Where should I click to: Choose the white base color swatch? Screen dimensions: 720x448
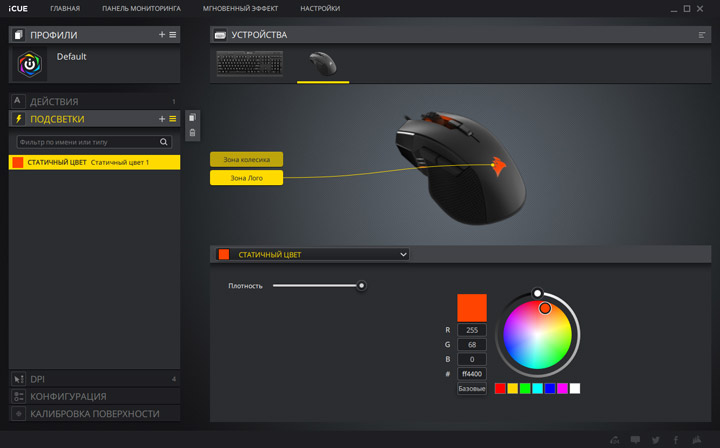click(574, 388)
